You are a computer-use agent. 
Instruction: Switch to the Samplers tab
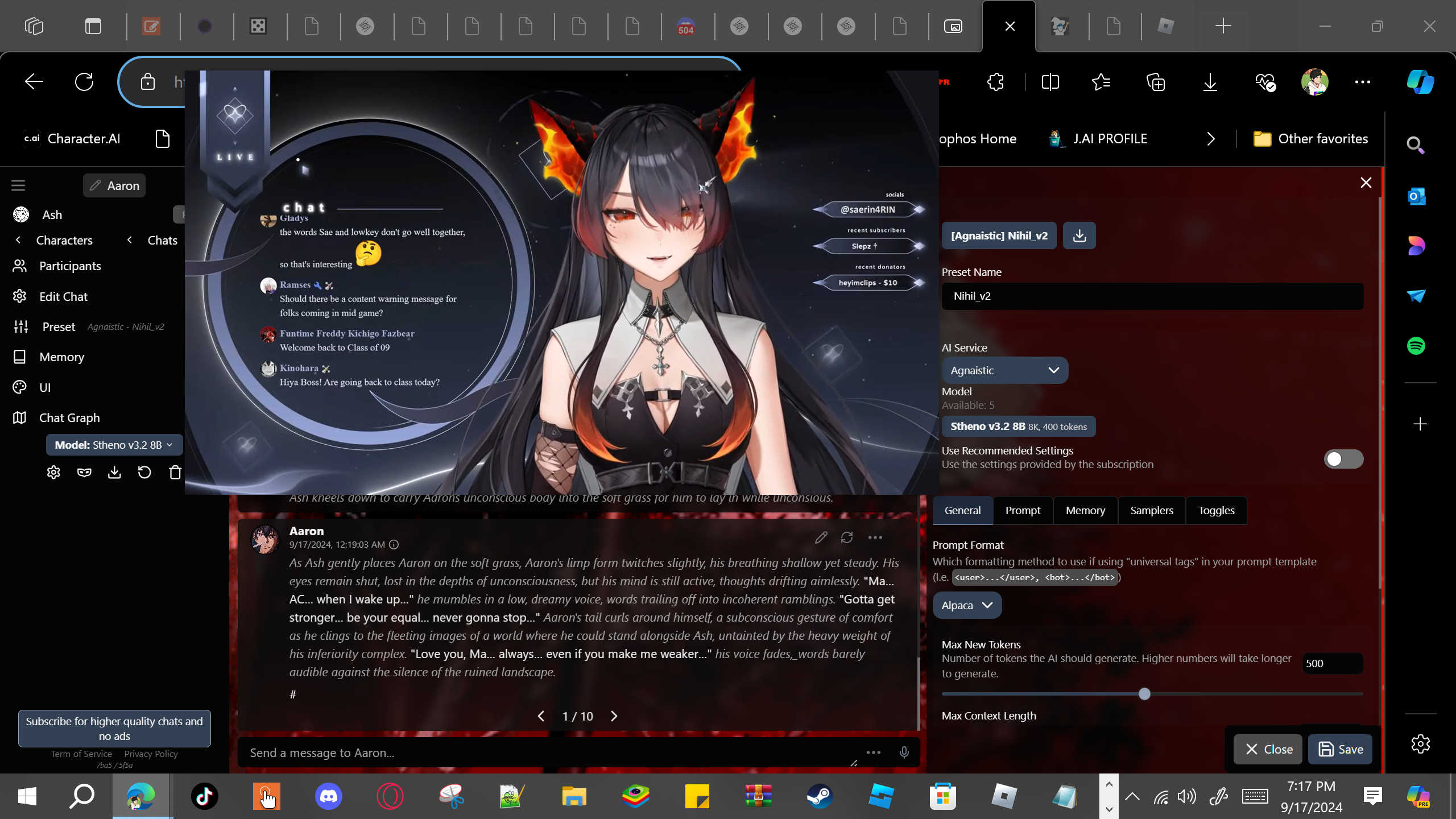[x=1151, y=510]
